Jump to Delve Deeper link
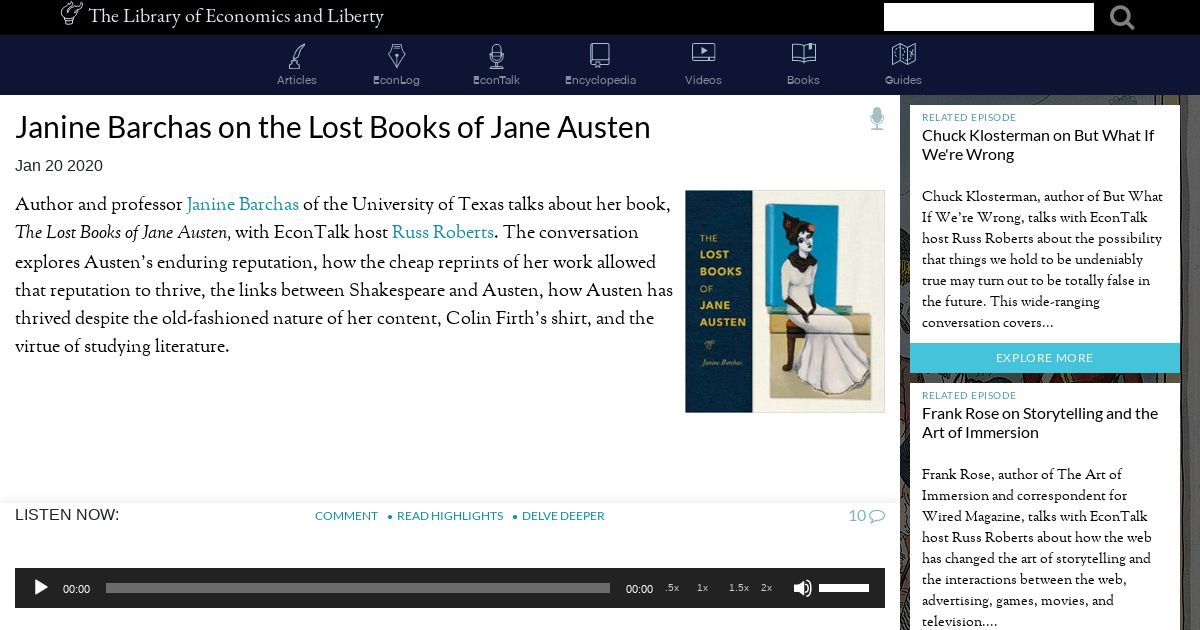The height and width of the screenshot is (630, 1200). pos(563,516)
